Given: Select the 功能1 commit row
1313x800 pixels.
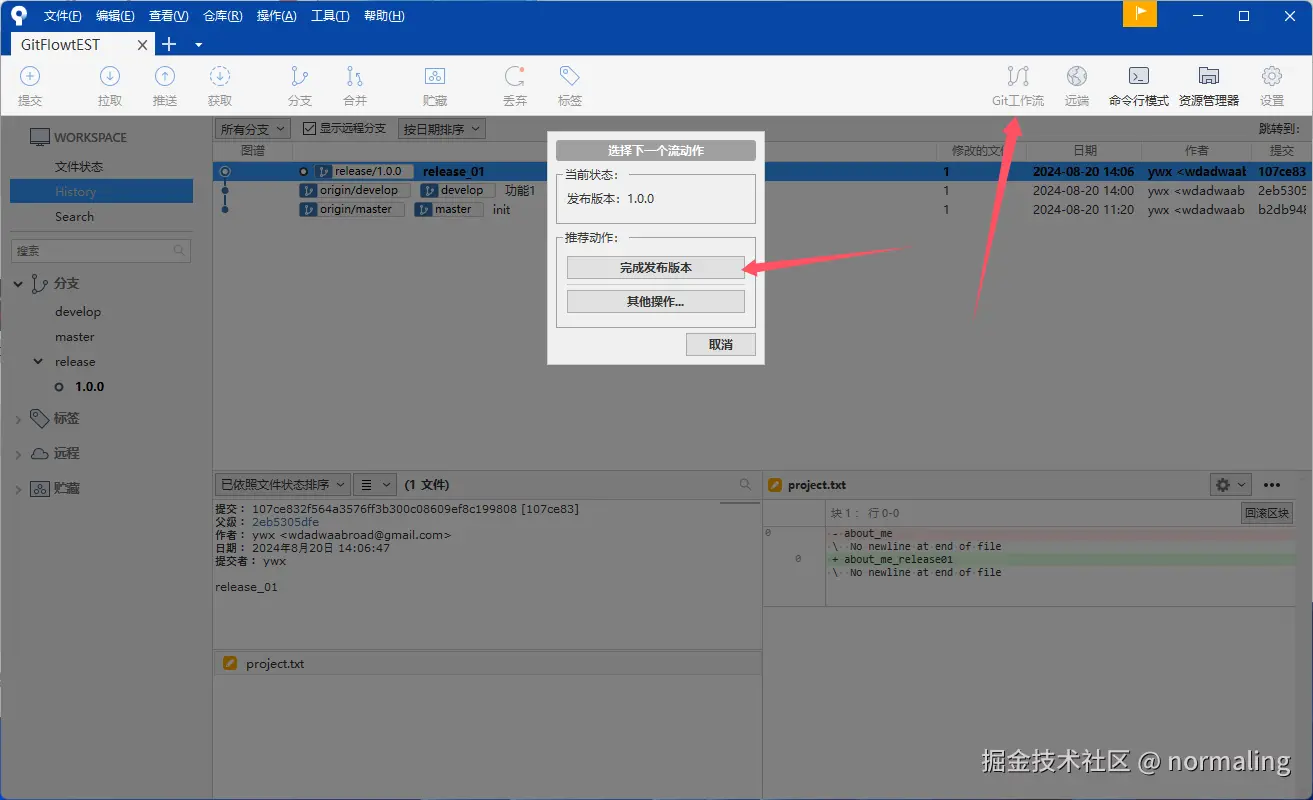Looking at the screenshot, I should (762, 190).
